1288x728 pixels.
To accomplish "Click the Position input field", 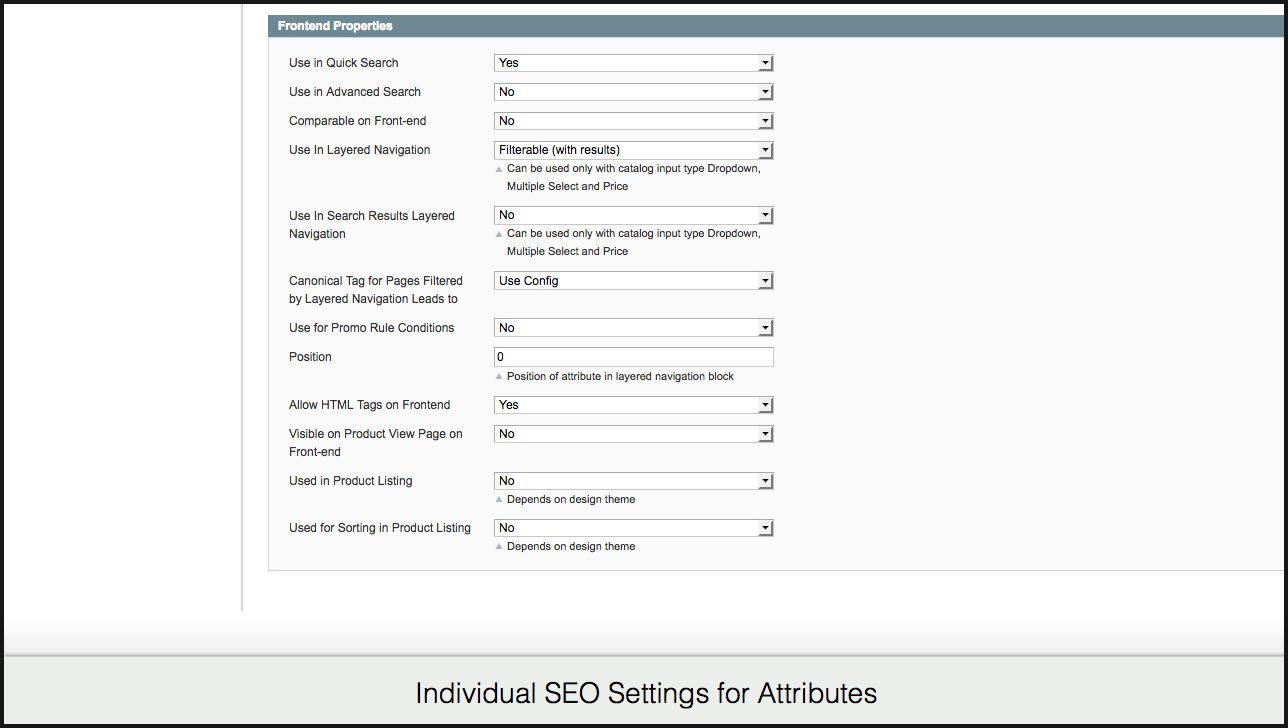I will tap(633, 357).
